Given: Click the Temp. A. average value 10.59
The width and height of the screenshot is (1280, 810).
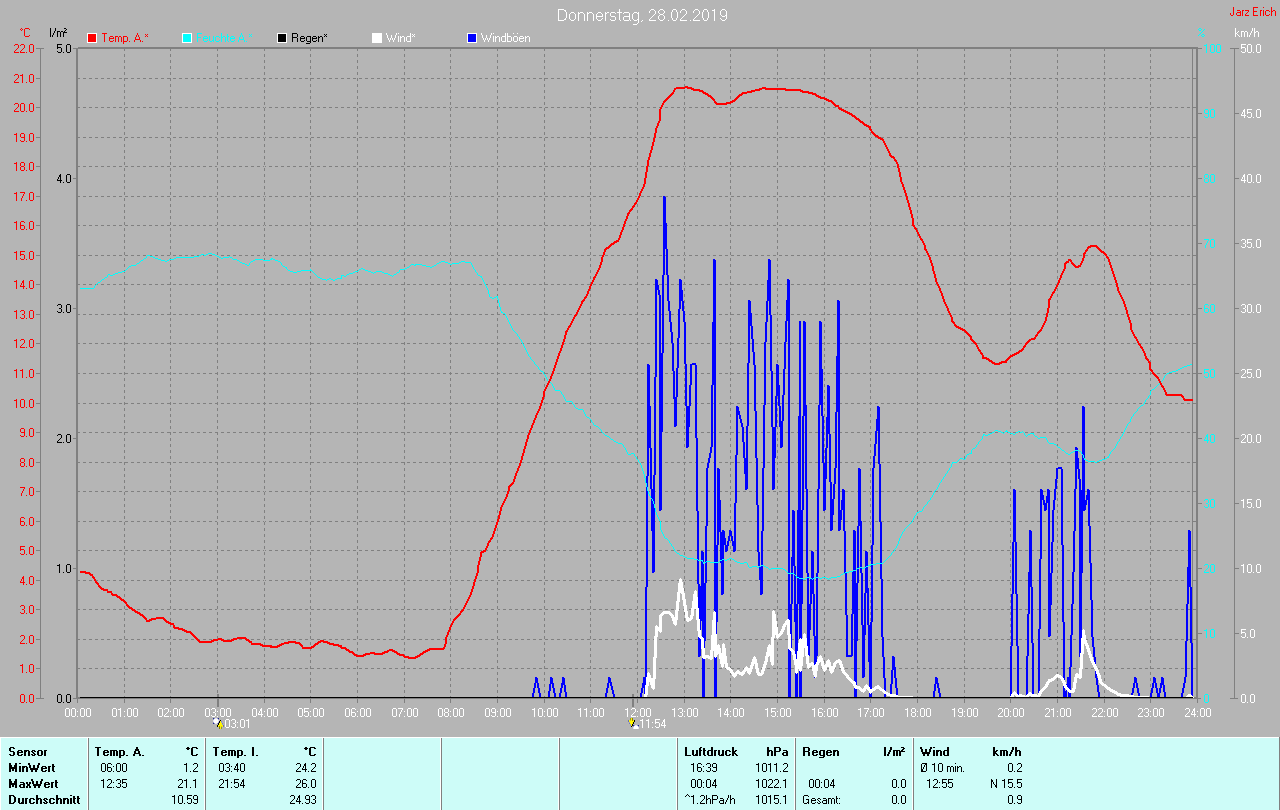Looking at the screenshot, I should click(185, 800).
